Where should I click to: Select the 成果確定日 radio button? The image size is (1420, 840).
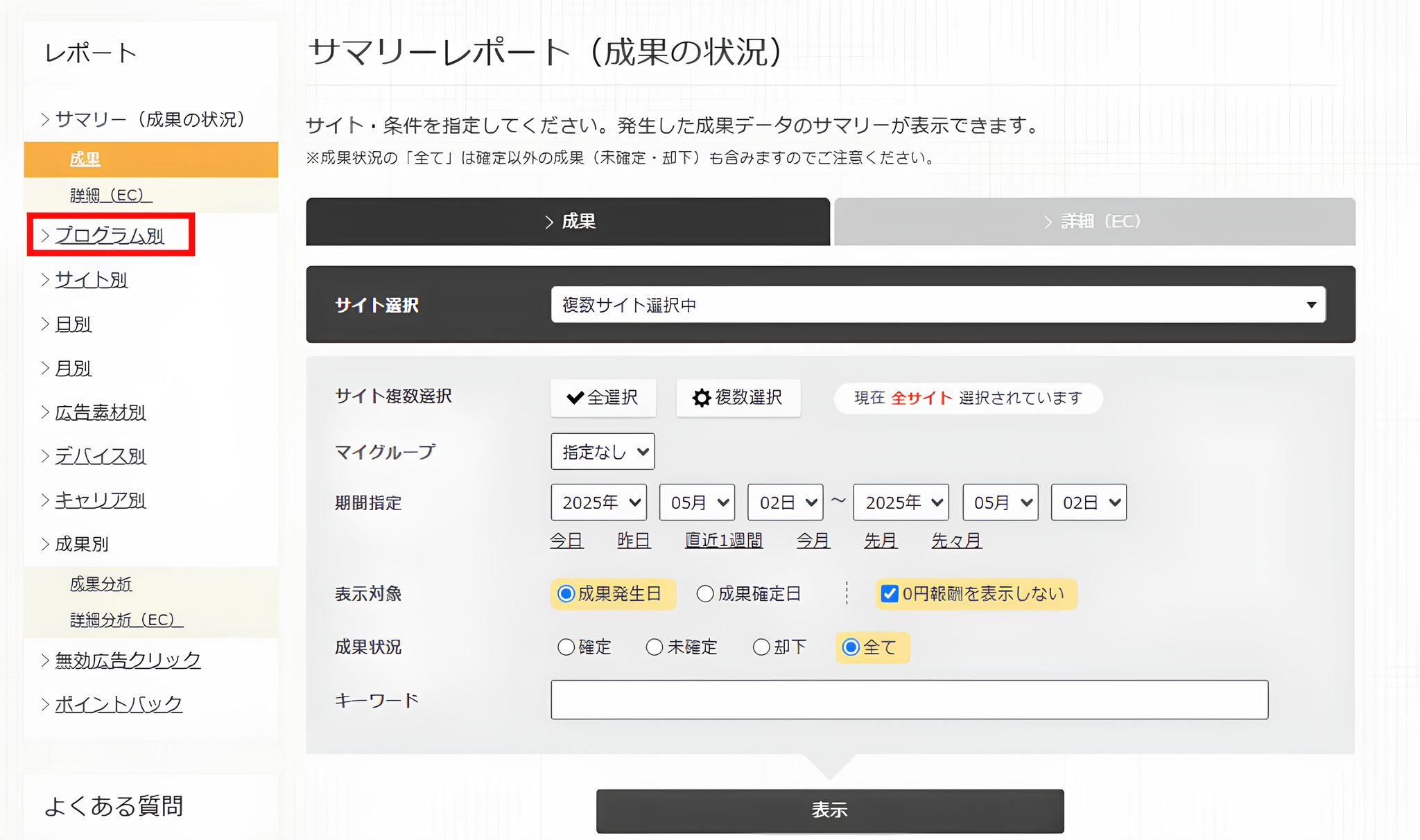(x=705, y=593)
